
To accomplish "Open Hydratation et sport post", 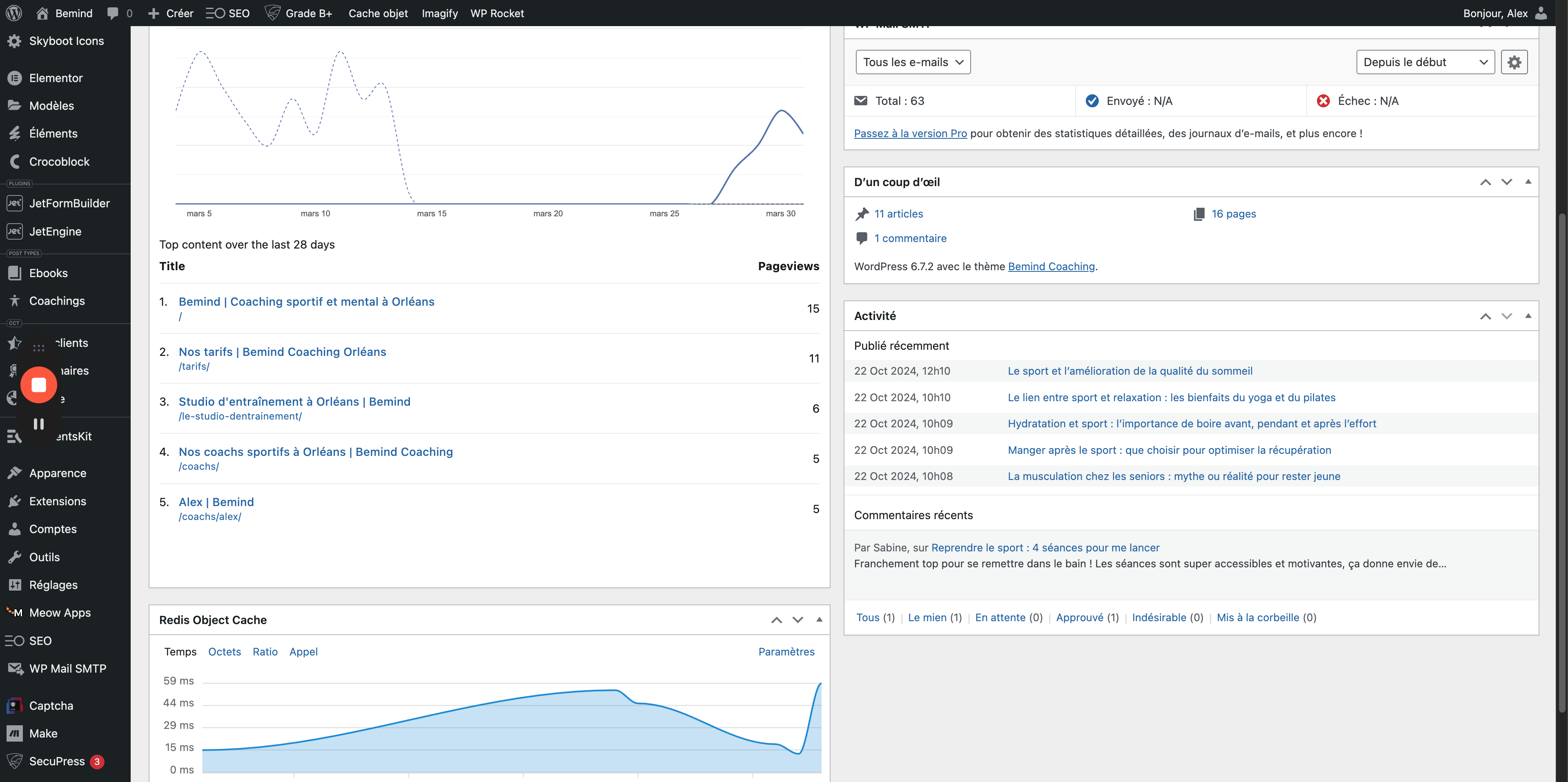I will click(x=1192, y=424).
